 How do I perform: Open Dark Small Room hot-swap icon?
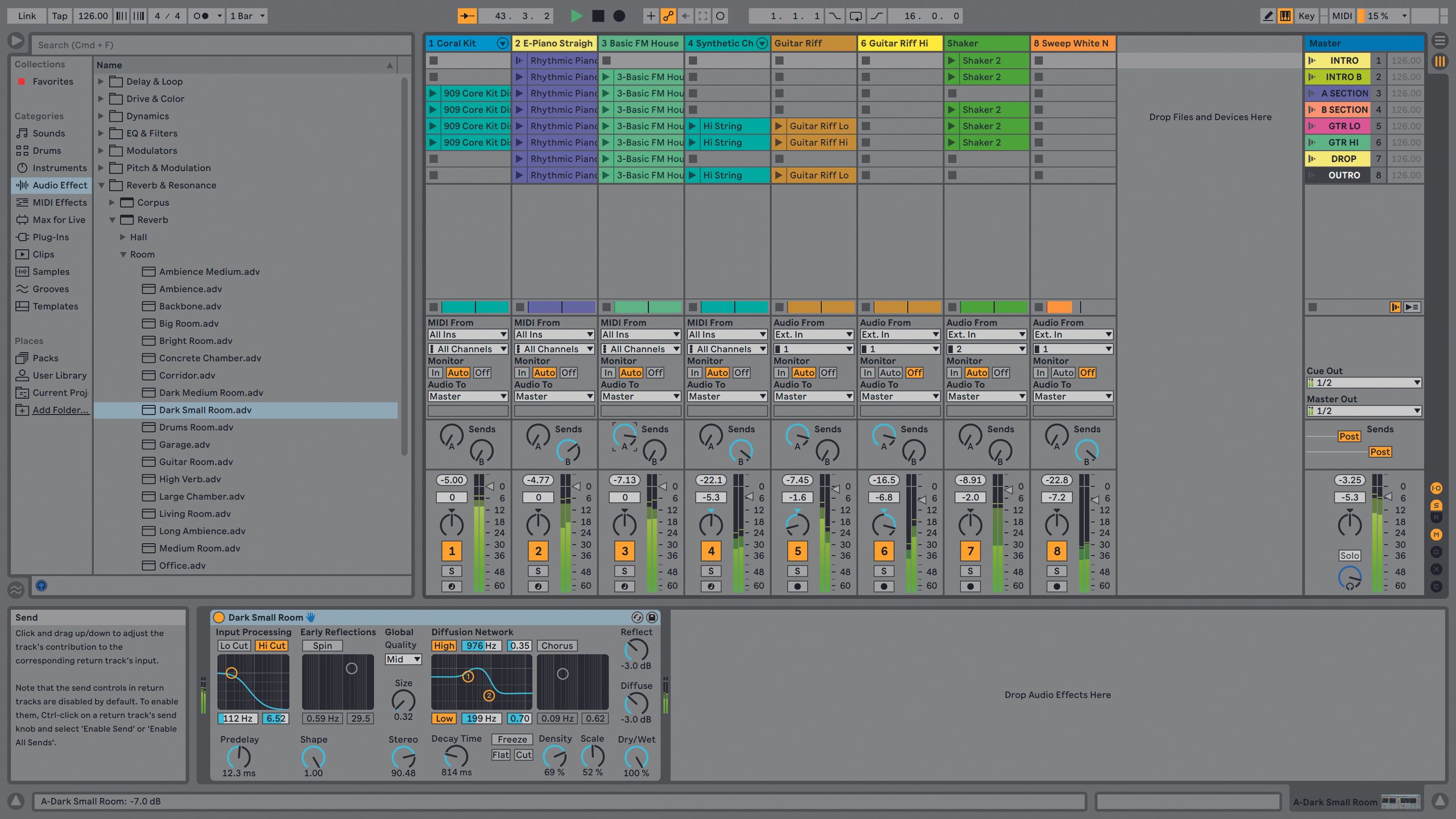click(x=637, y=618)
